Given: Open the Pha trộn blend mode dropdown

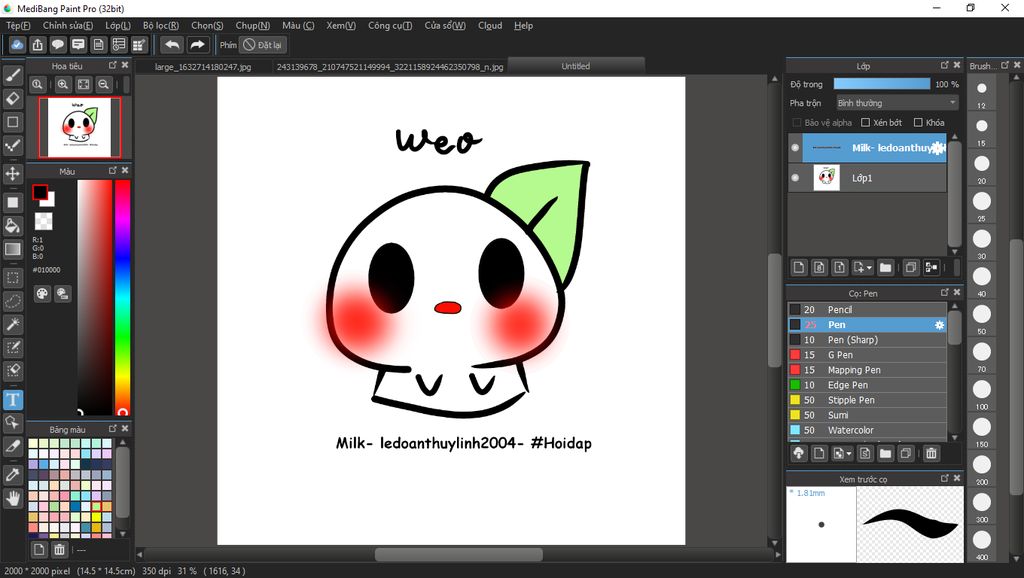Looking at the screenshot, I should click(897, 103).
